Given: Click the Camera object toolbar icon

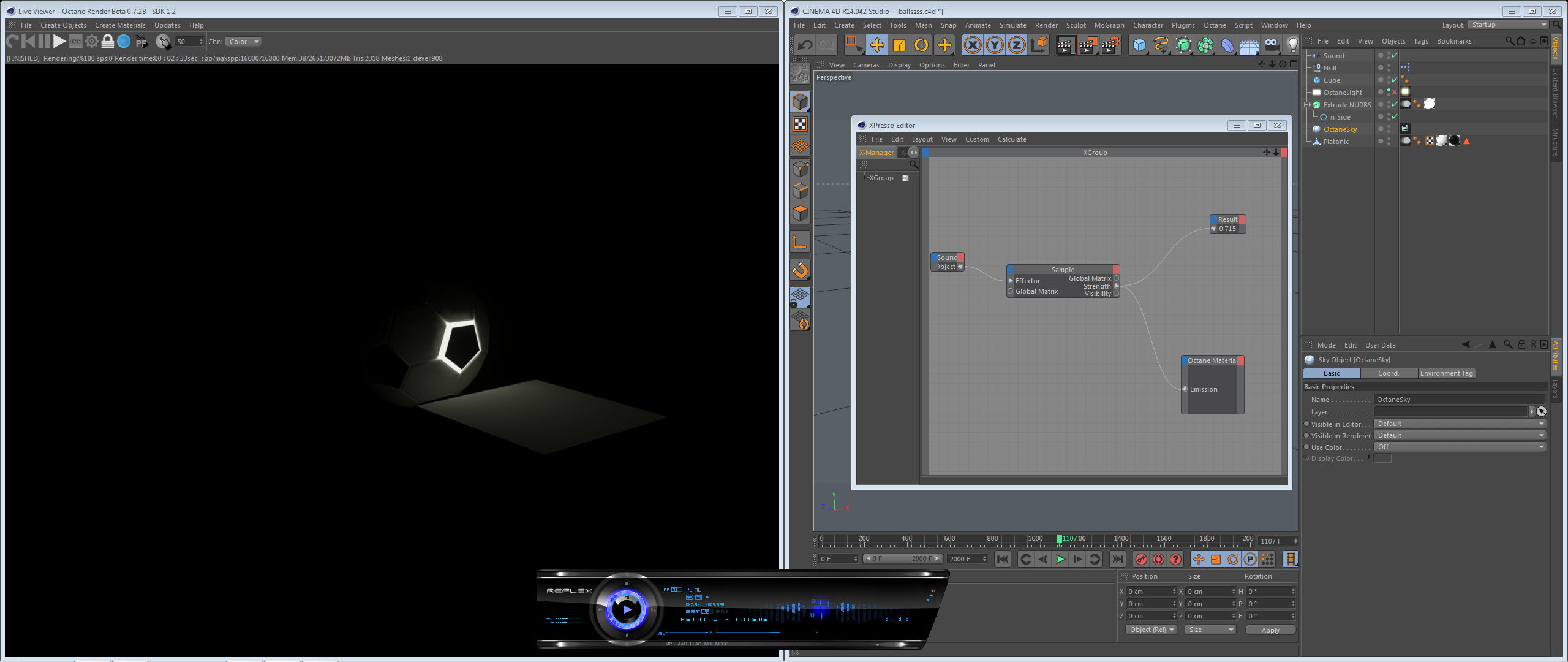Looking at the screenshot, I should click(1272, 45).
